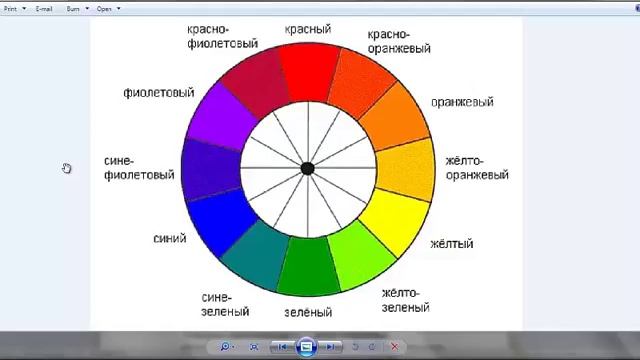Image resolution: width=640 pixels, height=360 pixels.
Task: Start the slide show
Action: click(306, 347)
